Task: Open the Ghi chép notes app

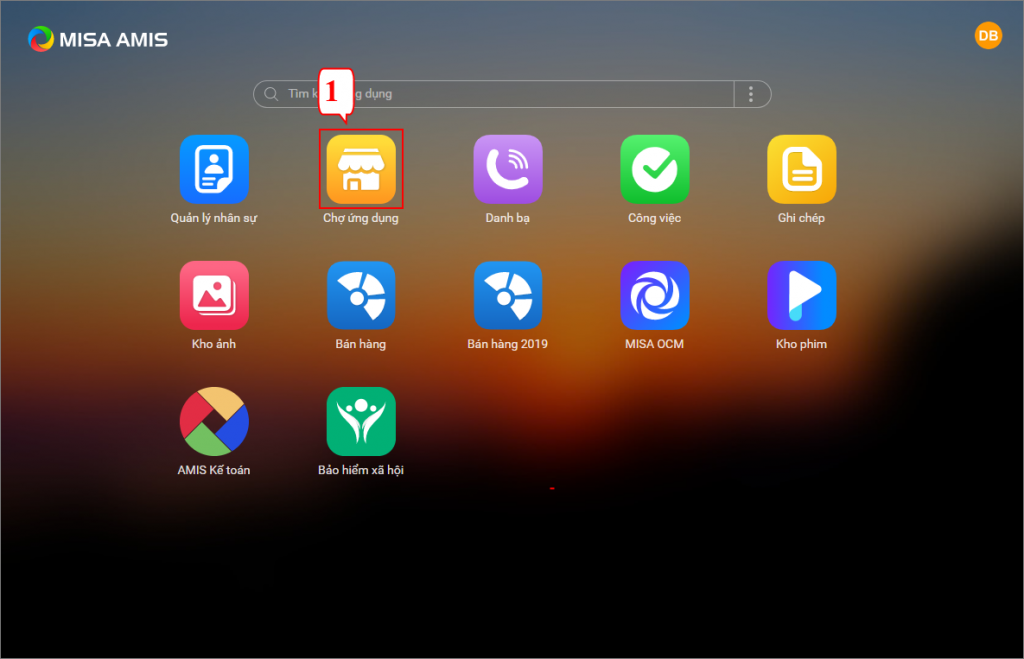Action: [x=802, y=169]
